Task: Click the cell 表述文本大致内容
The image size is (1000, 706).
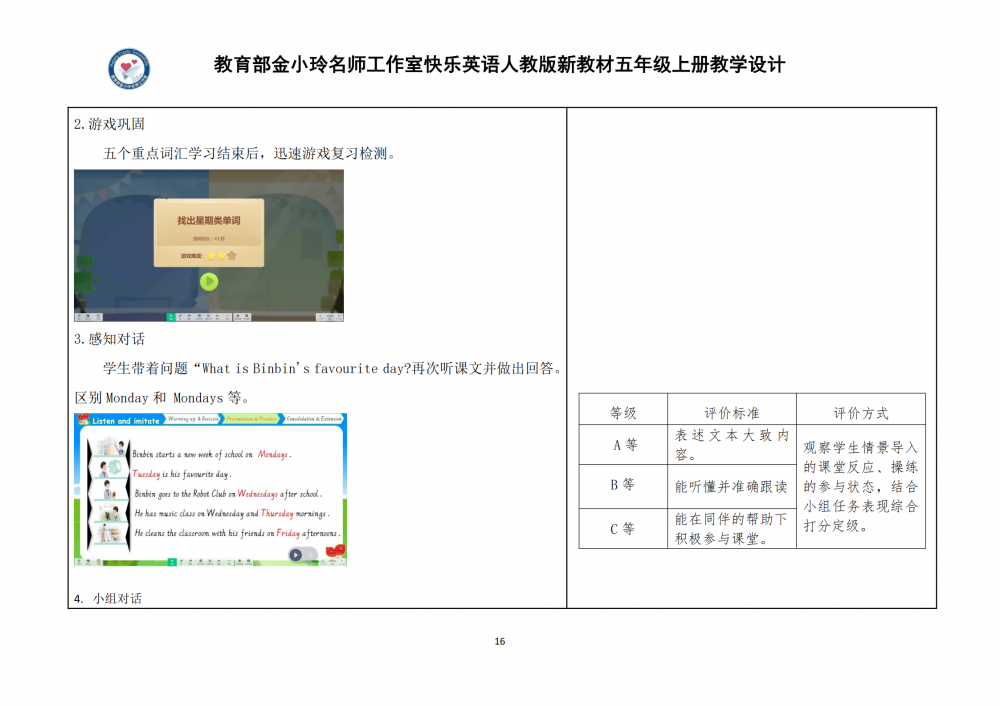Action: tap(732, 445)
